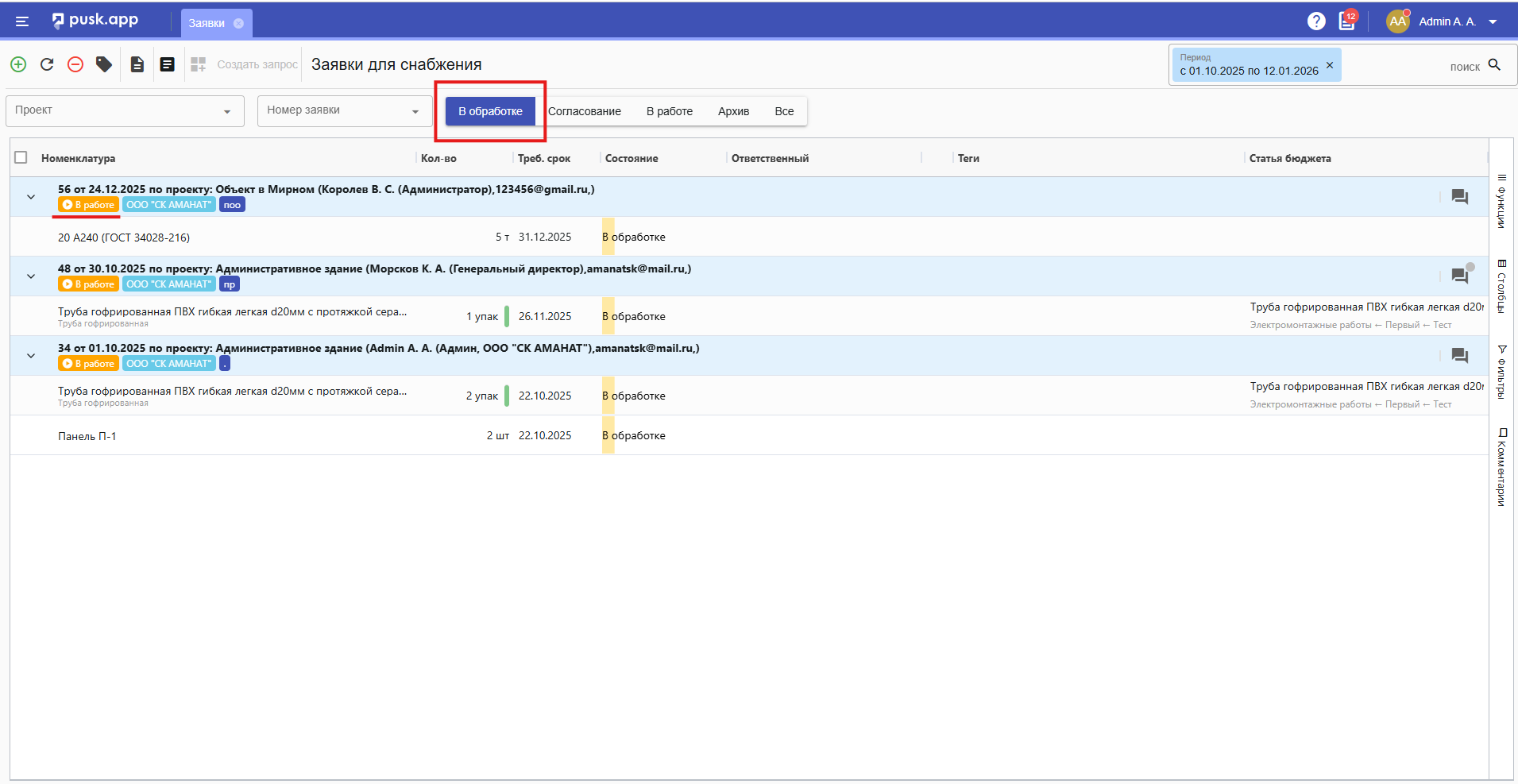
Task: Open the help question mark icon
Action: [1316, 21]
